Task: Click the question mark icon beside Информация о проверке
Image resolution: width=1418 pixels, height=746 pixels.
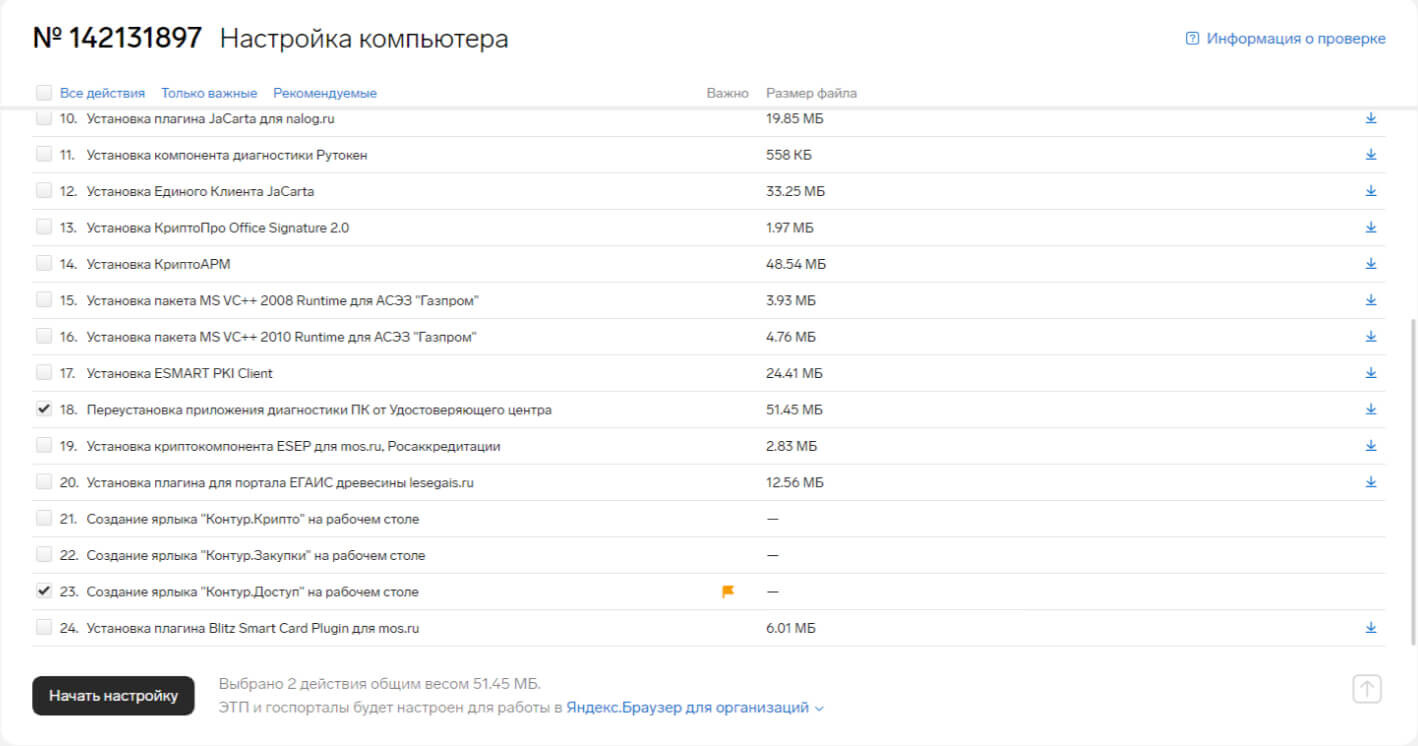Action: pyautogui.click(x=1192, y=39)
